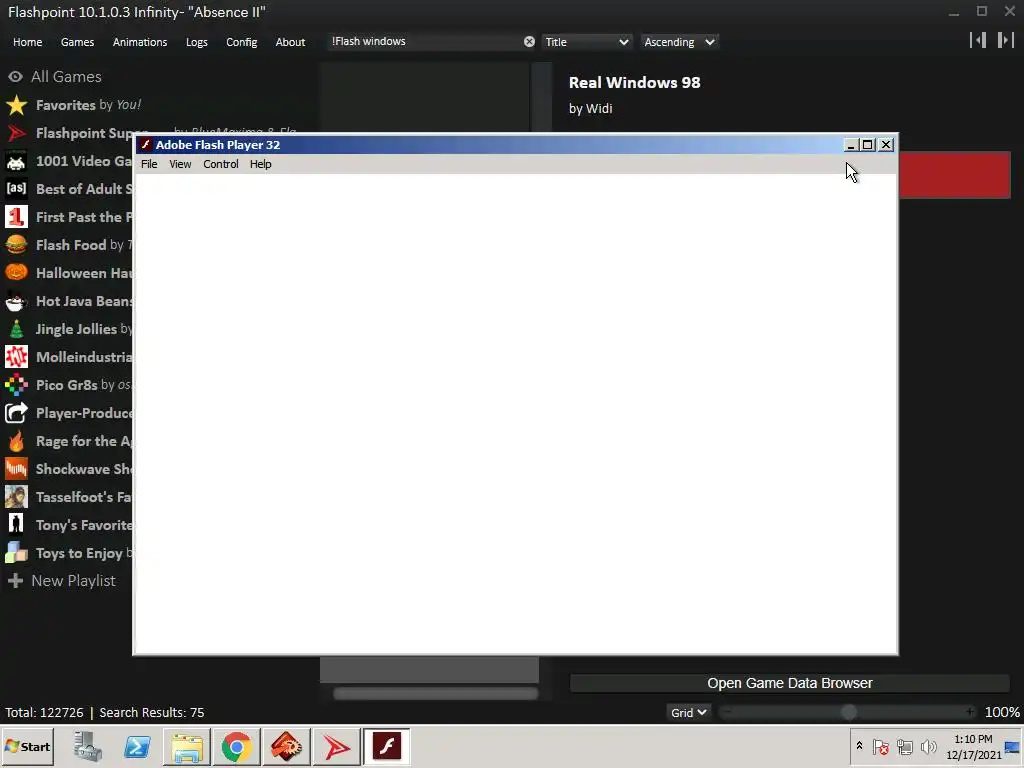Select Adobe Flash Player taskbar button
The image size is (1024, 768).
tap(386, 746)
